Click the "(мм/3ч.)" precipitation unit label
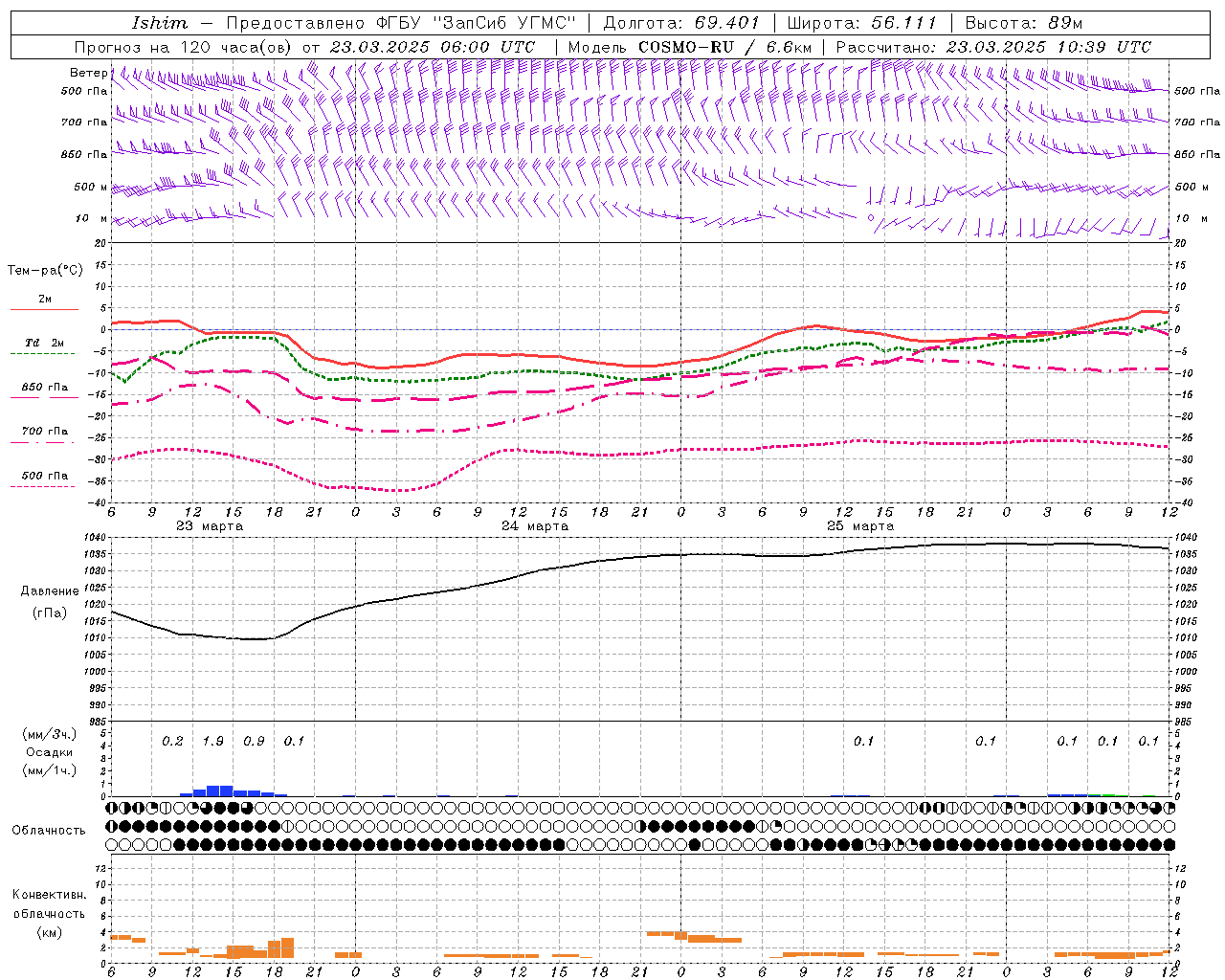The height and width of the screenshot is (980, 1225). 49,734
